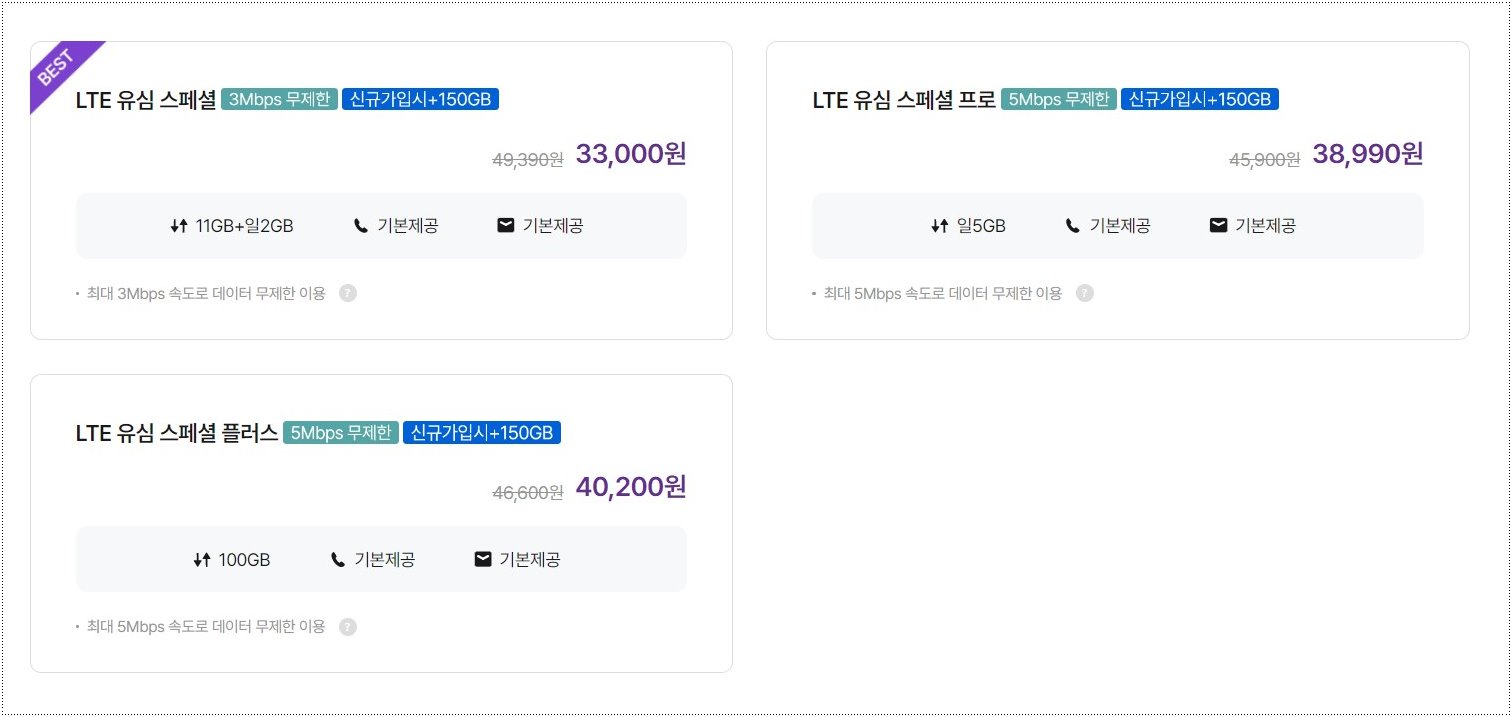Image resolution: width=1512 pixels, height=717 pixels.
Task: Click the data usage arrows icon showing 11GB+일2GB
Action: click(177, 225)
